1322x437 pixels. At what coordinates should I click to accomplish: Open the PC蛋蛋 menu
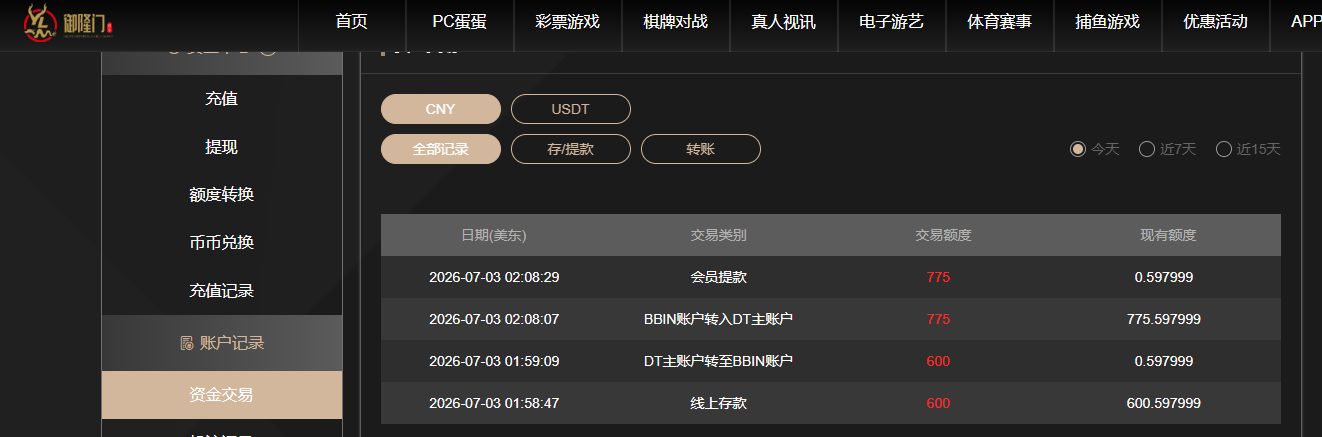[x=460, y=22]
